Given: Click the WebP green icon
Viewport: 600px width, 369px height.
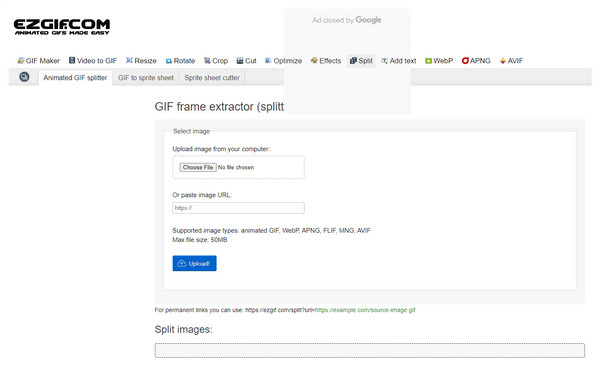Looking at the screenshot, I should (x=429, y=61).
